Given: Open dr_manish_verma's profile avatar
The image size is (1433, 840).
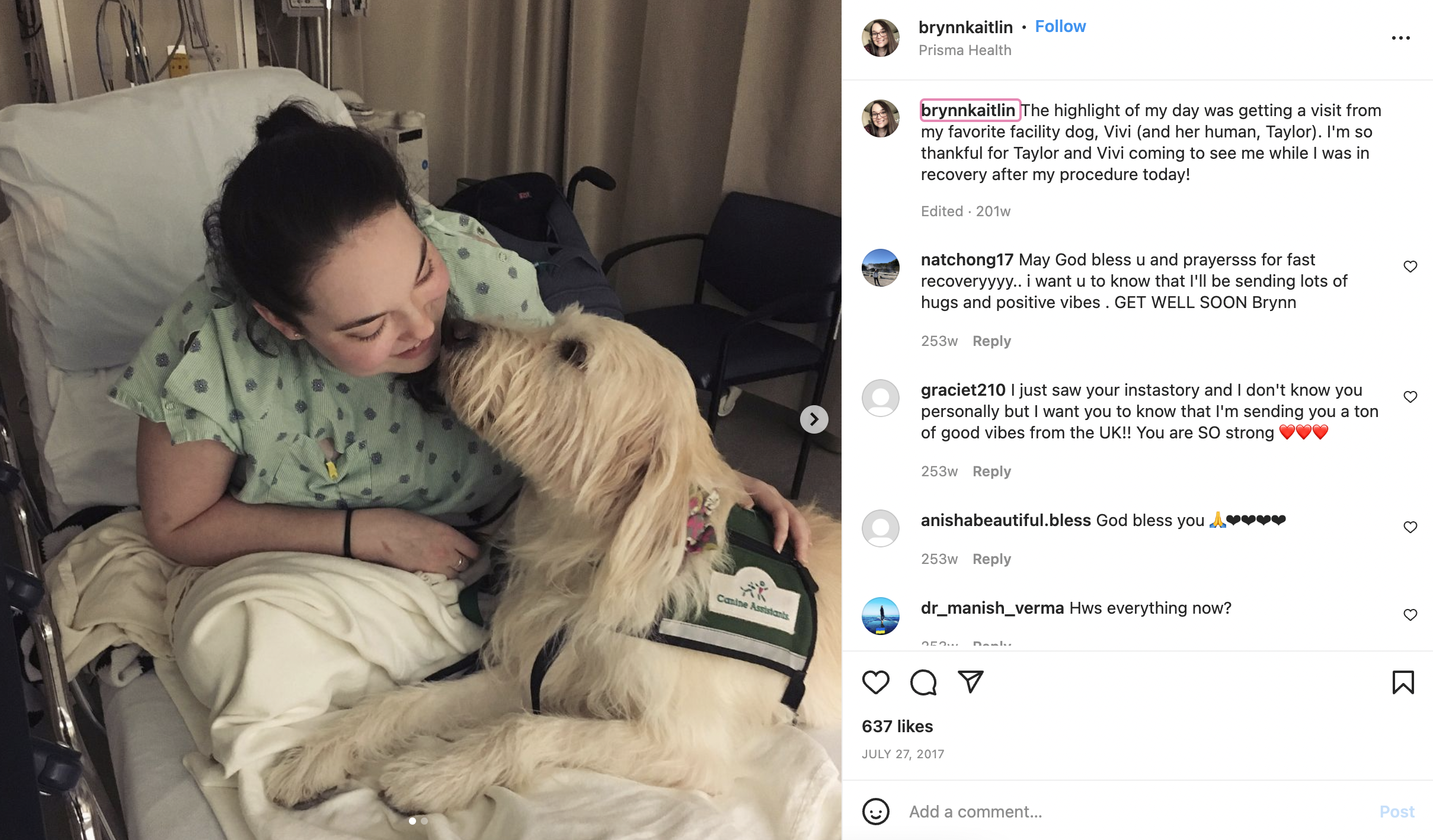Looking at the screenshot, I should coord(880,616).
